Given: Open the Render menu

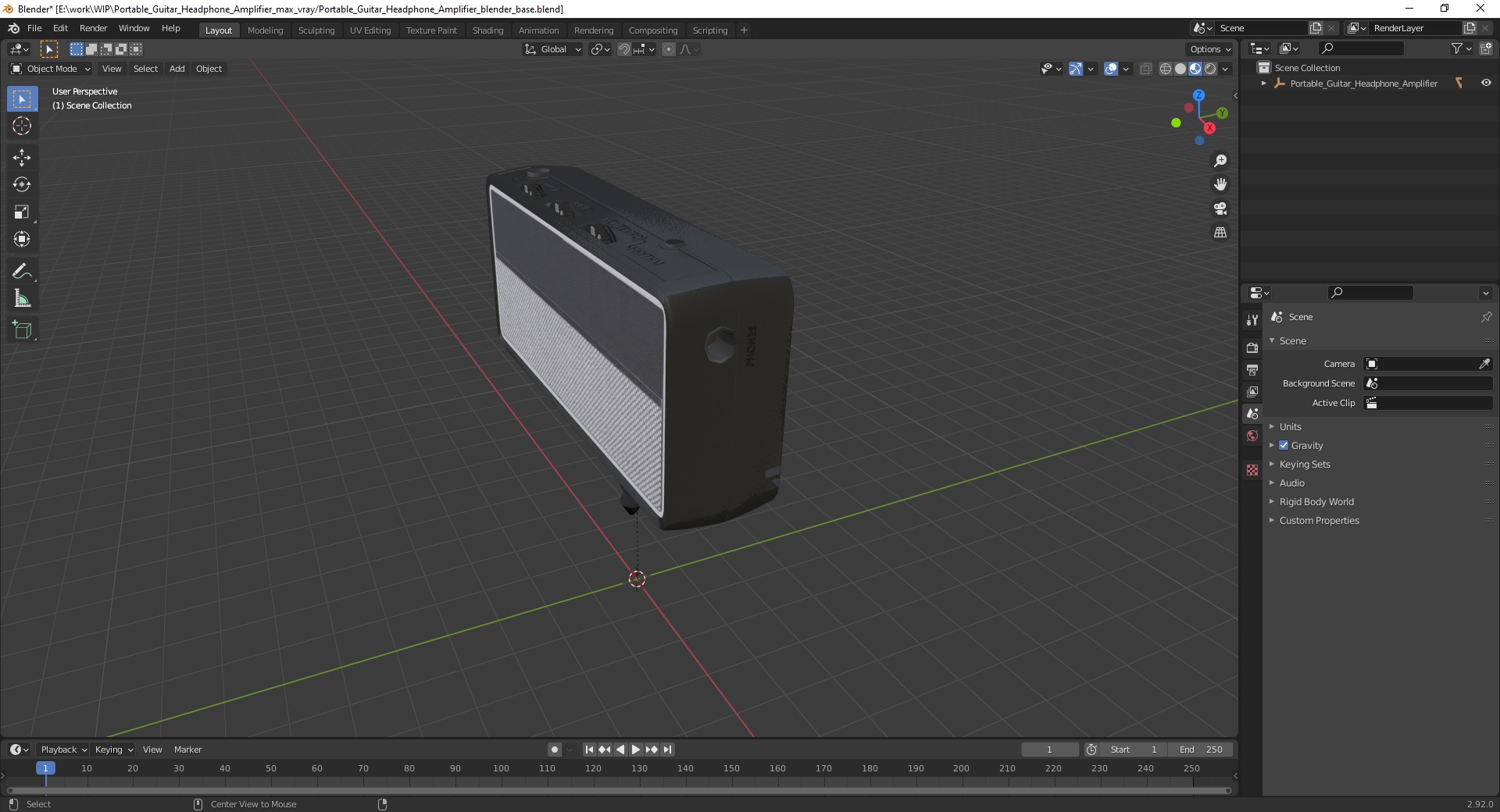Looking at the screenshot, I should (93, 28).
